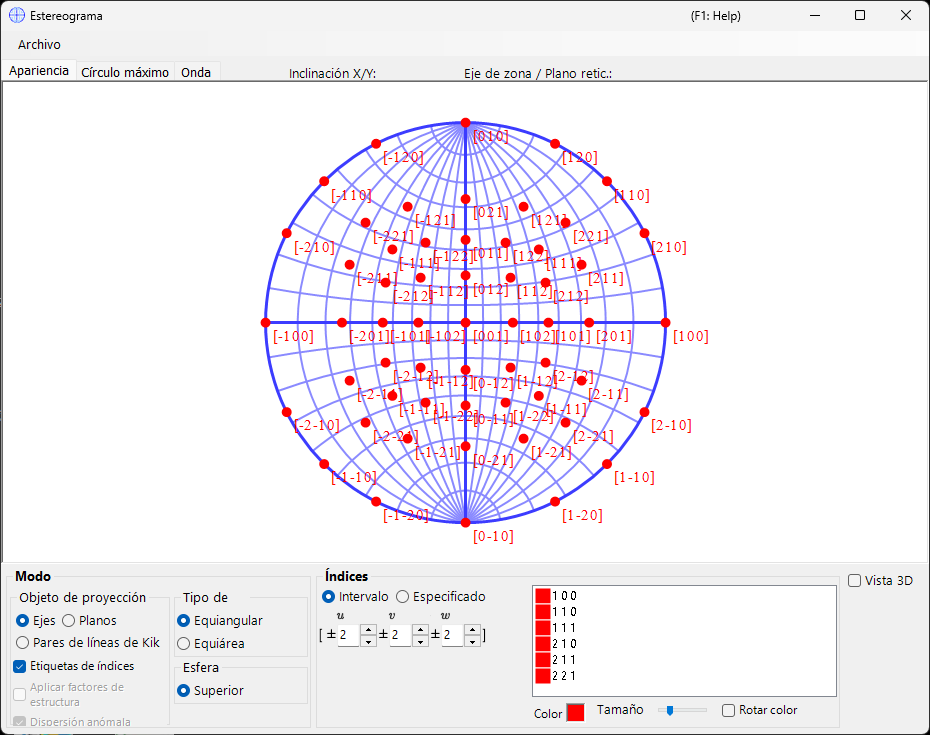Switch to the Círculo máximo tab
Image resolution: width=930 pixels, height=735 pixels.
125,72
